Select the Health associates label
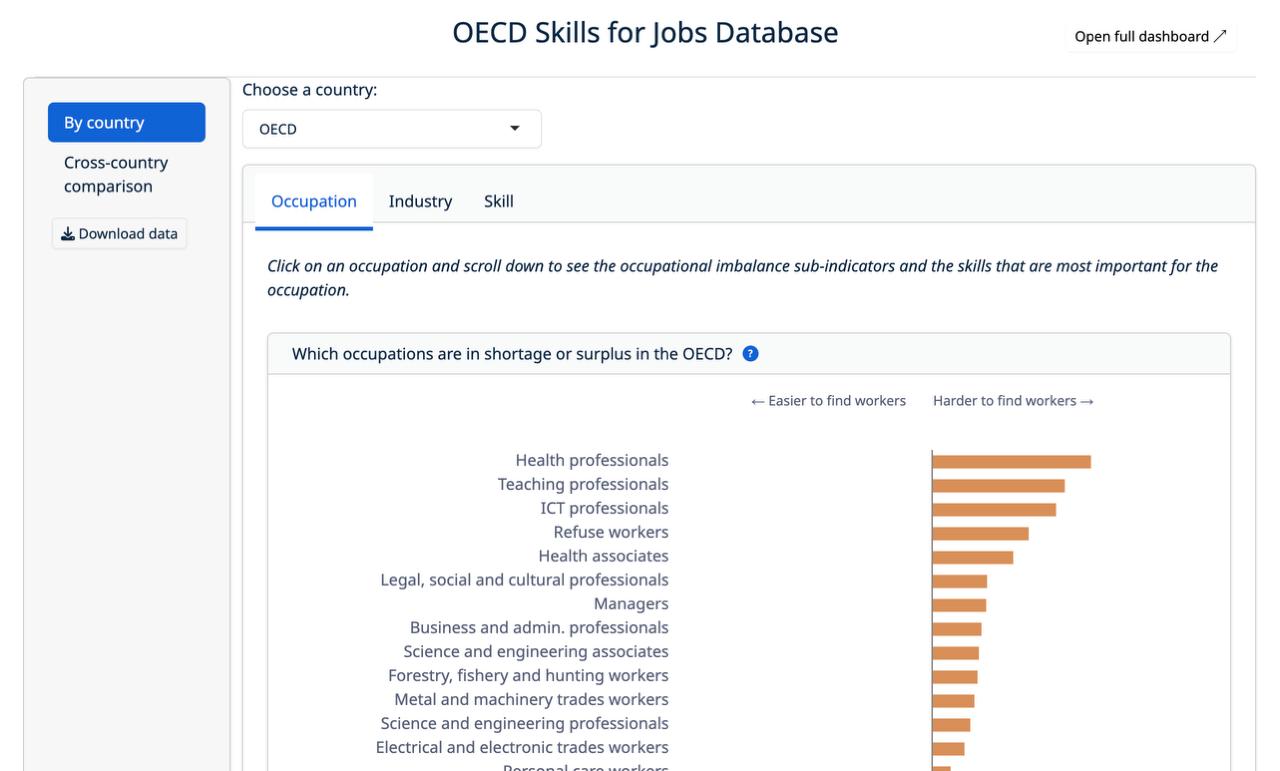The height and width of the screenshot is (771, 1280). pos(603,556)
